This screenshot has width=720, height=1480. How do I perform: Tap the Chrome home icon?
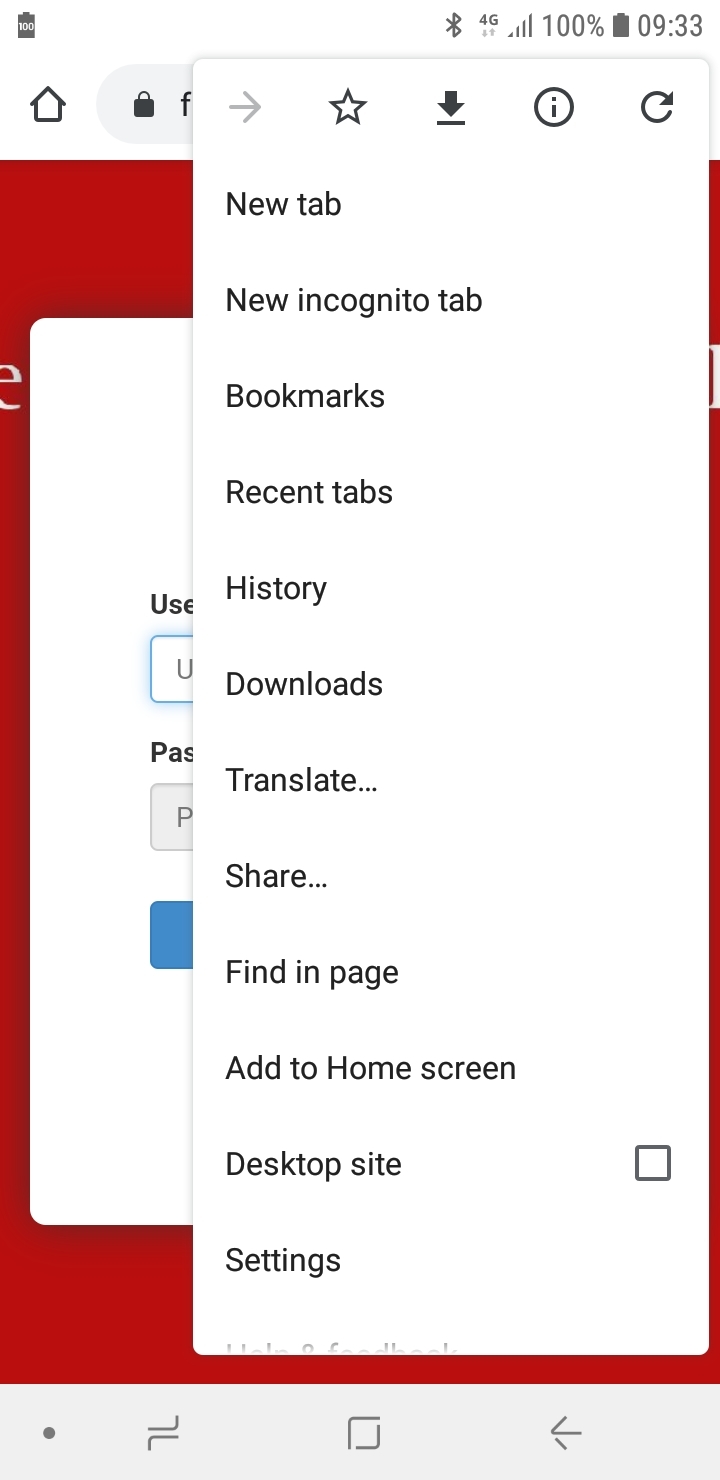pyautogui.click(x=48, y=105)
